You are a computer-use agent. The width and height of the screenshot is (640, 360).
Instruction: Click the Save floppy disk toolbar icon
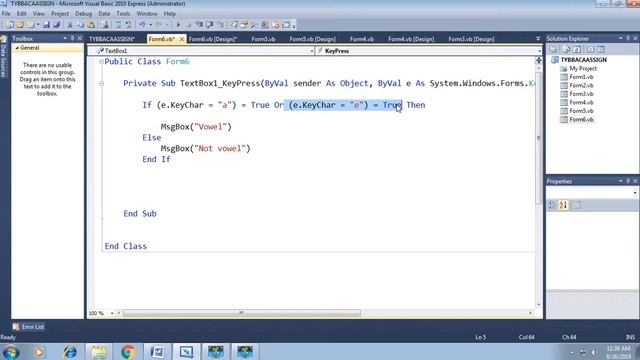(46, 25)
